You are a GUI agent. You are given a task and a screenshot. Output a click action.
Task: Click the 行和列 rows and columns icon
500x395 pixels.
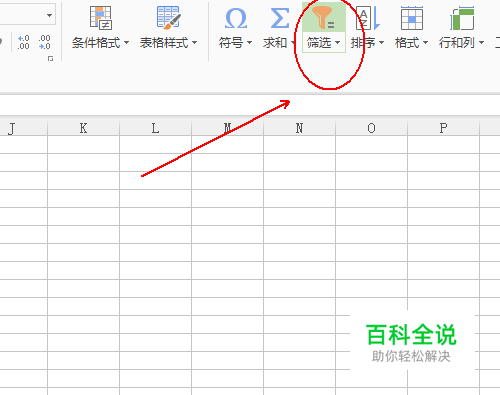pyautogui.click(x=462, y=18)
